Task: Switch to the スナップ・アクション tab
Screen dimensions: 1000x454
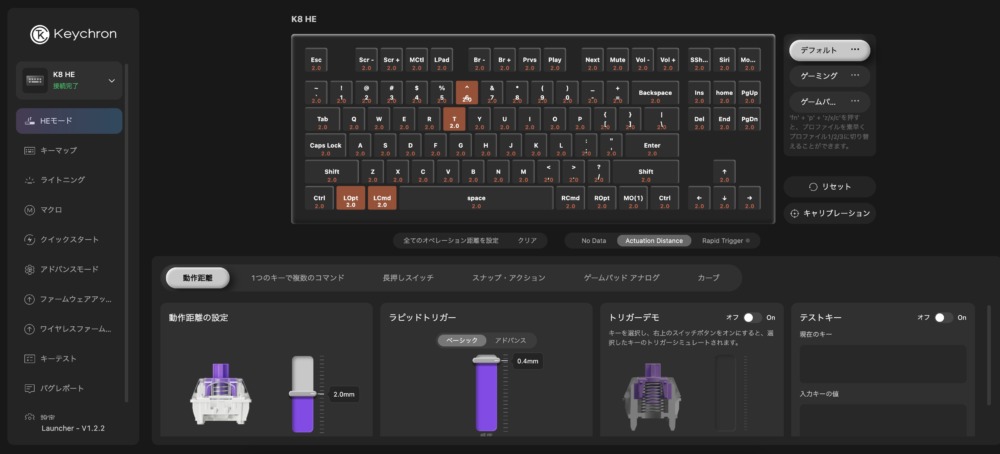Action: click(508, 277)
